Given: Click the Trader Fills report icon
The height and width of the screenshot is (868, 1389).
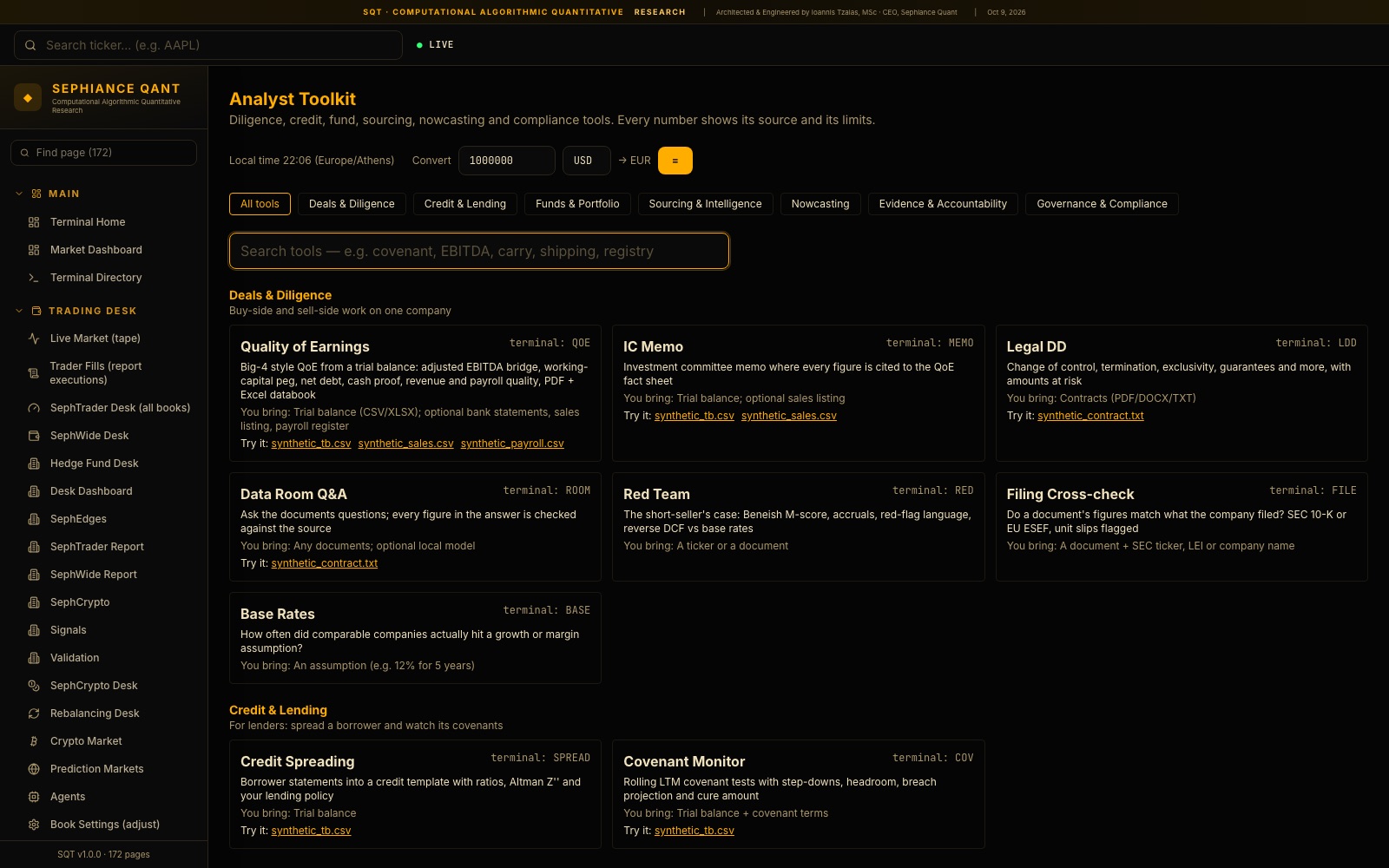Looking at the screenshot, I should (34, 373).
